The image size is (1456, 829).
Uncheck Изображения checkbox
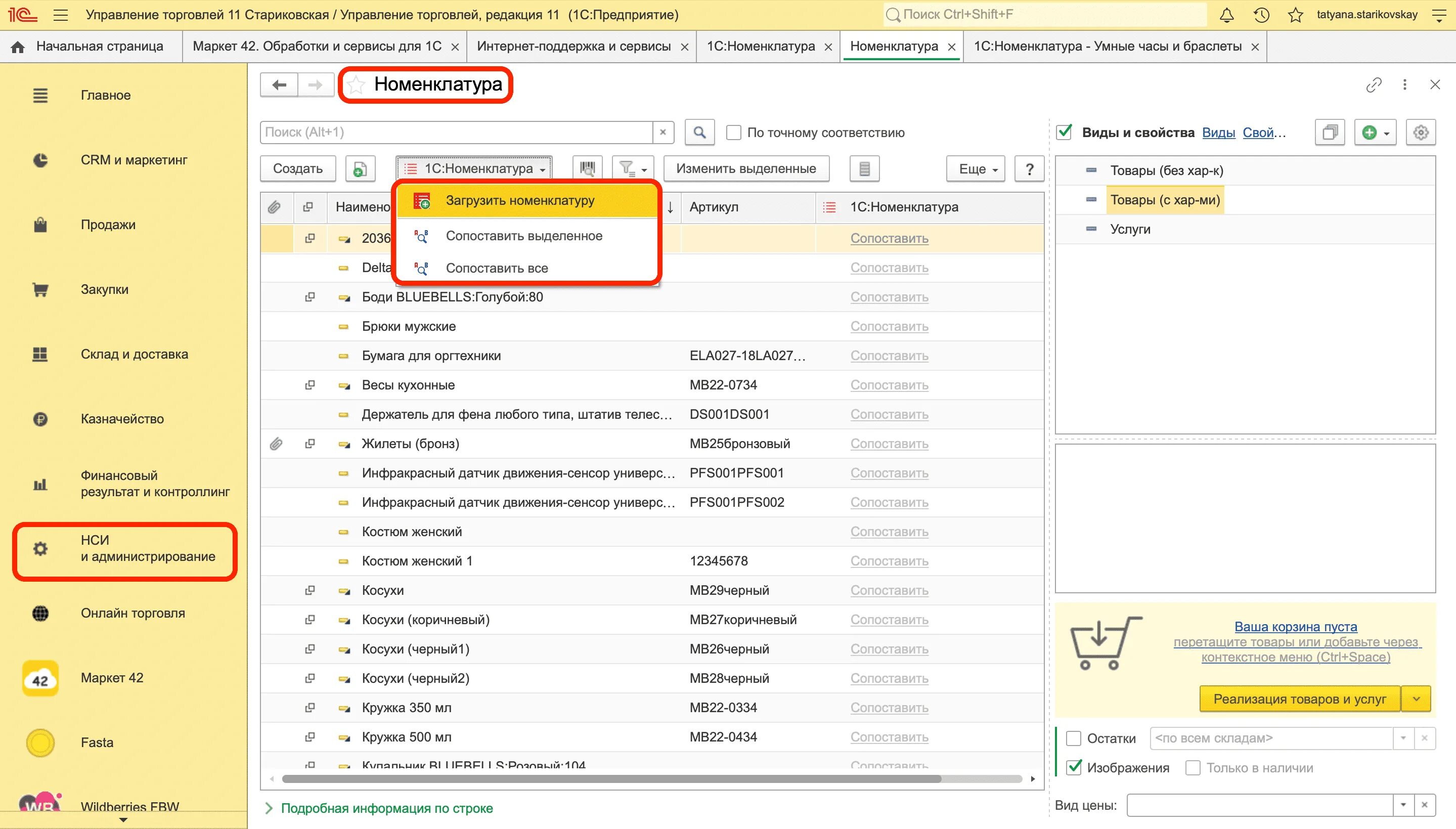[1073, 767]
